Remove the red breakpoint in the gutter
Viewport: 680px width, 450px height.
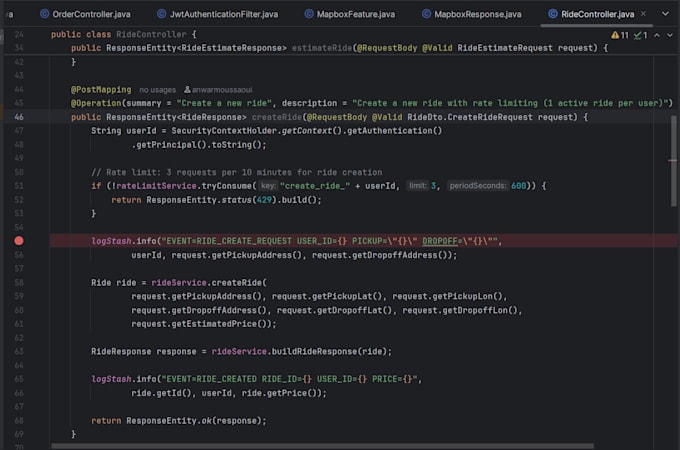coord(19,241)
